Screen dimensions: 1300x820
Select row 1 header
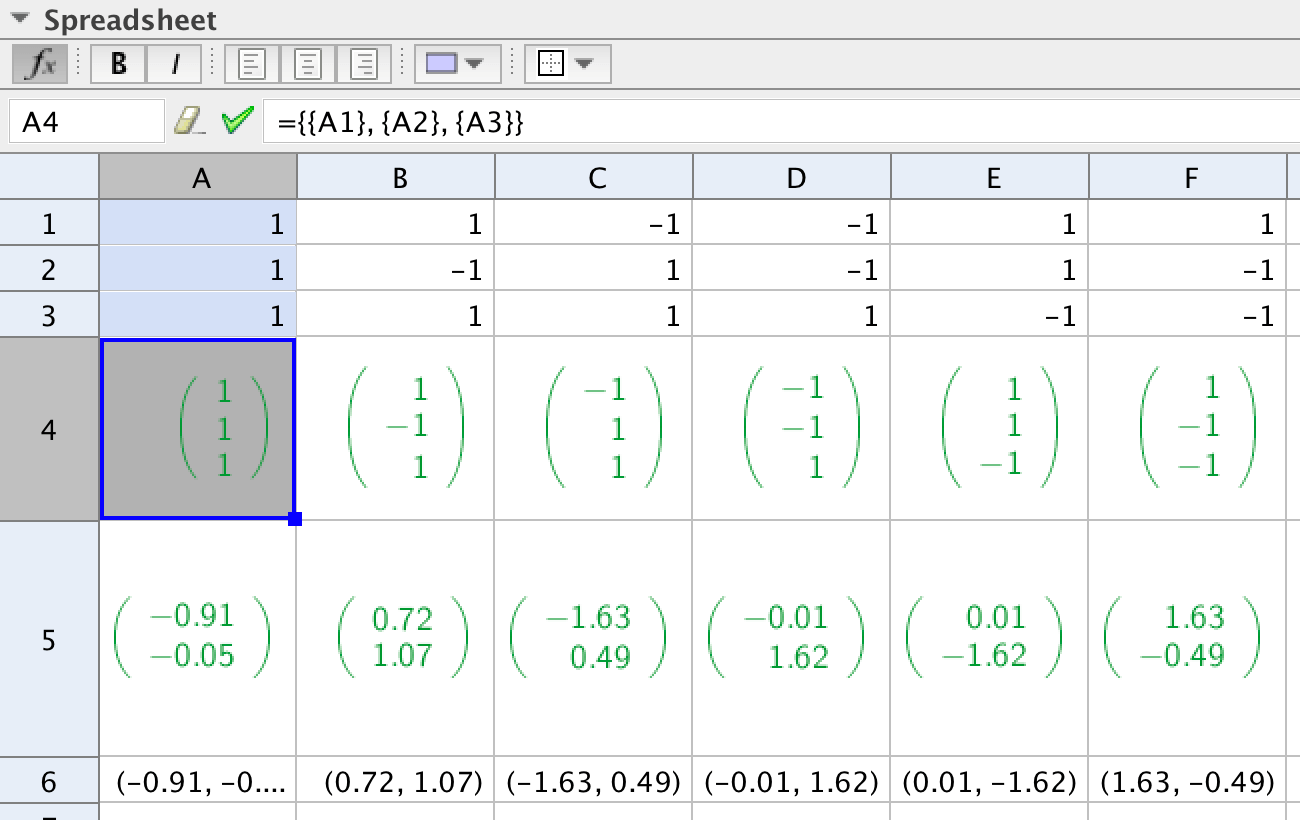tap(50, 223)
